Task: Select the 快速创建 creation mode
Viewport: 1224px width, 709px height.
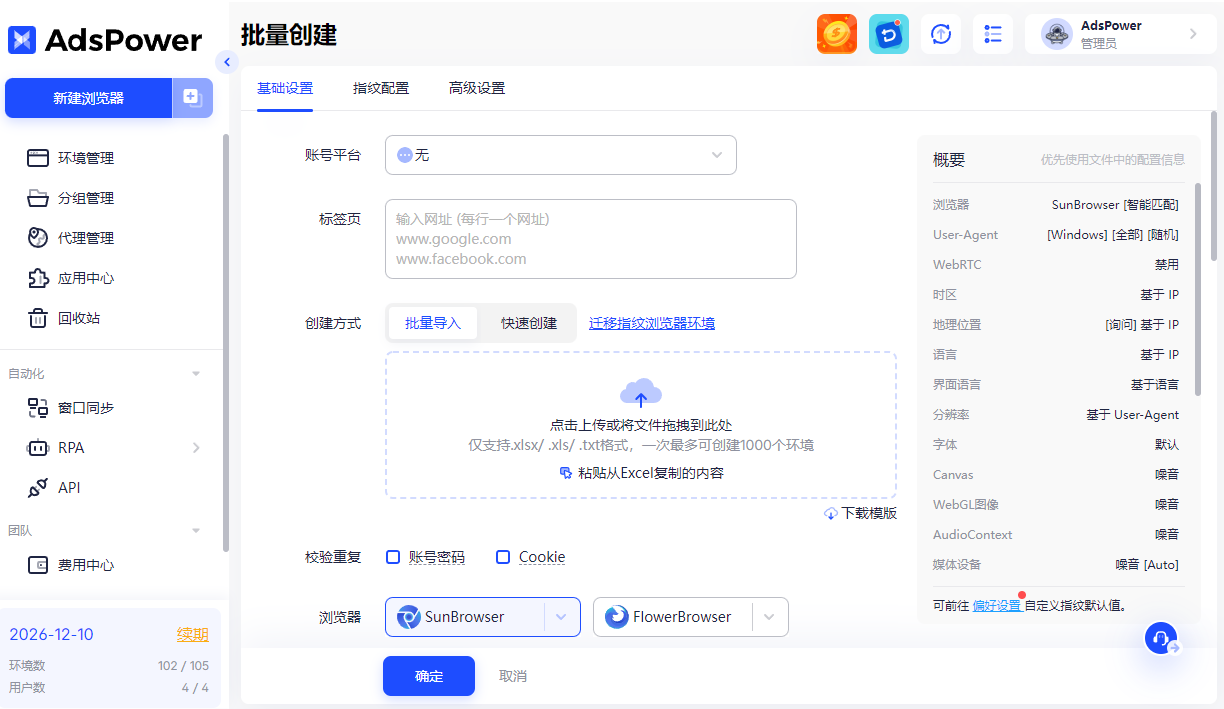Action: point(529,323)
